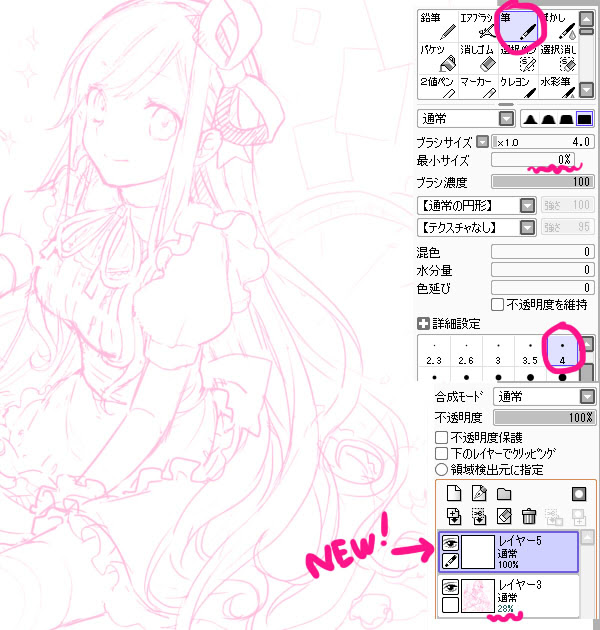Hide レイヤー3 with its eye icon
Image resolution: width=600 pixels, height=630 pixels.
pos(451,587)
